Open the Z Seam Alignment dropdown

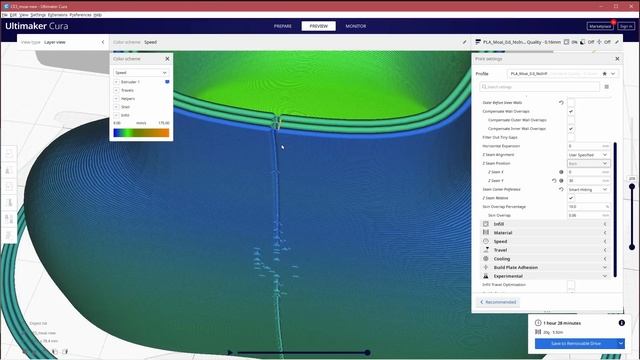click(589, 155)
